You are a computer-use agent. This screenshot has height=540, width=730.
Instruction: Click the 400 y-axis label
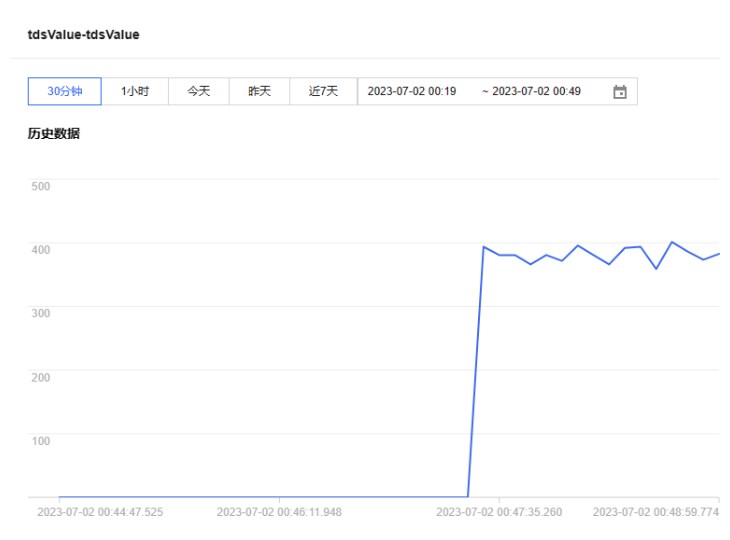click(41, 250)
